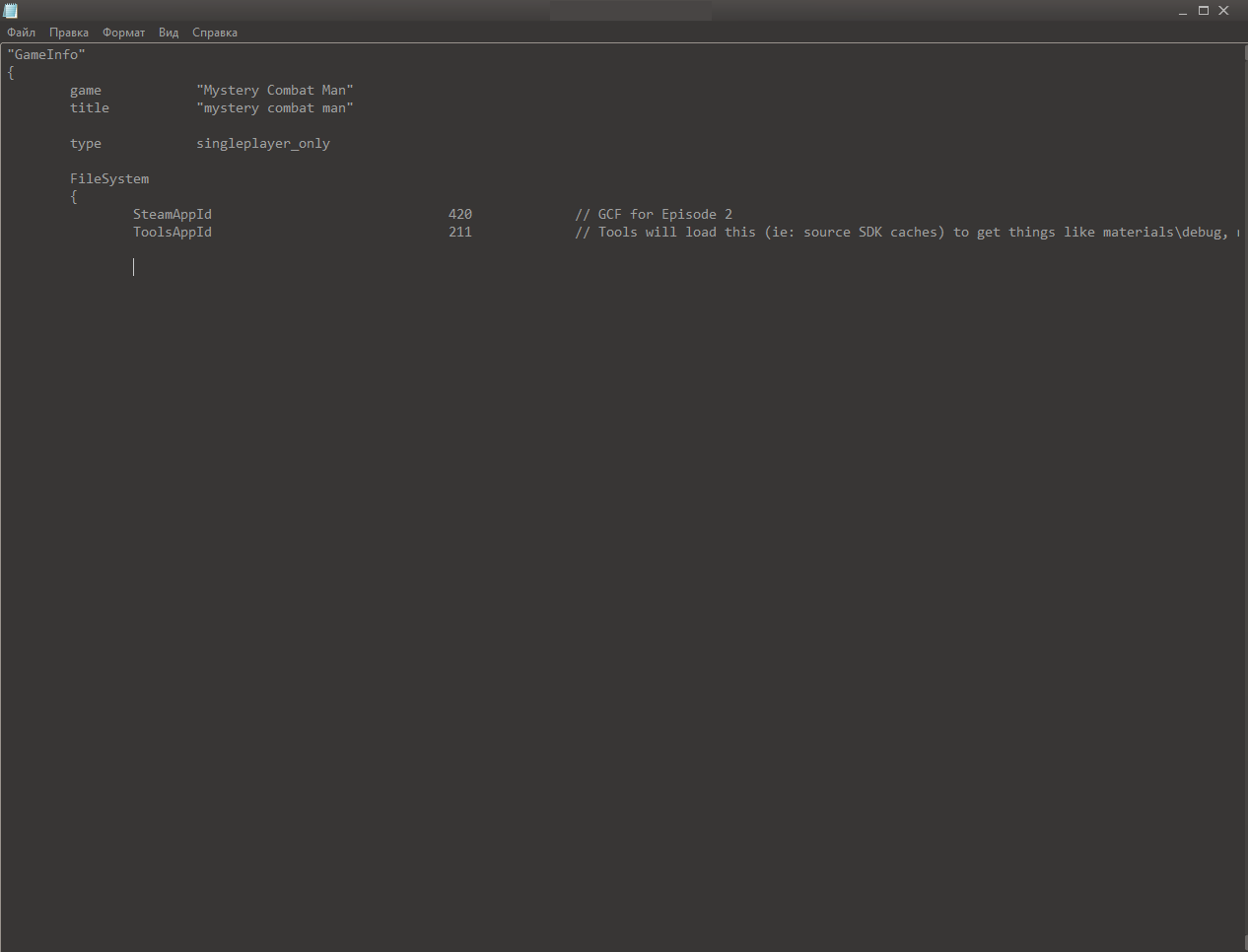The width and height of the screenshot is (1248, 952).
Task: Close the Notepad window
Action: (x=1224, y=11)
